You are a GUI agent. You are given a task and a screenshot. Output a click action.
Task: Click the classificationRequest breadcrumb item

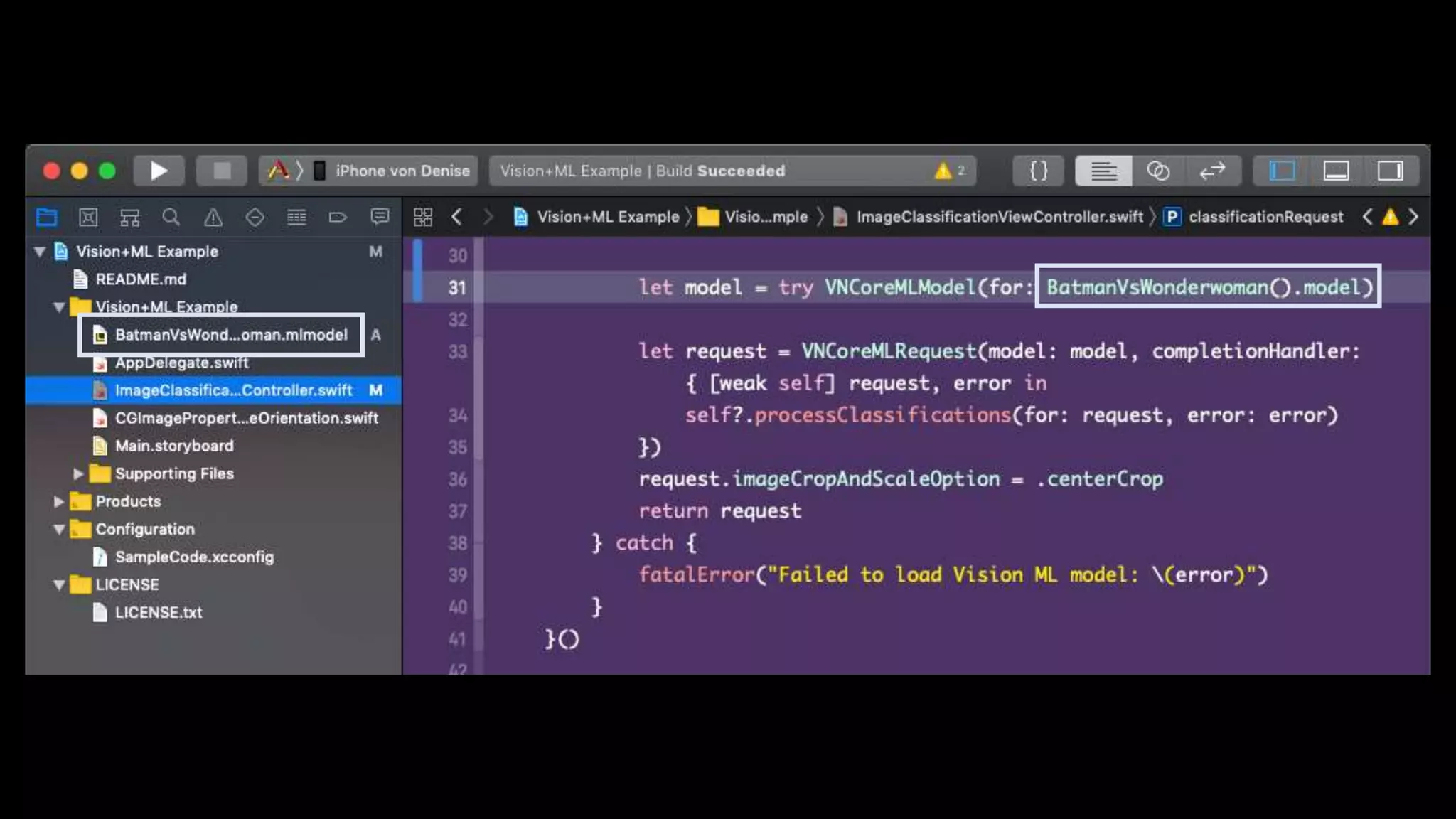point(1265,217)
